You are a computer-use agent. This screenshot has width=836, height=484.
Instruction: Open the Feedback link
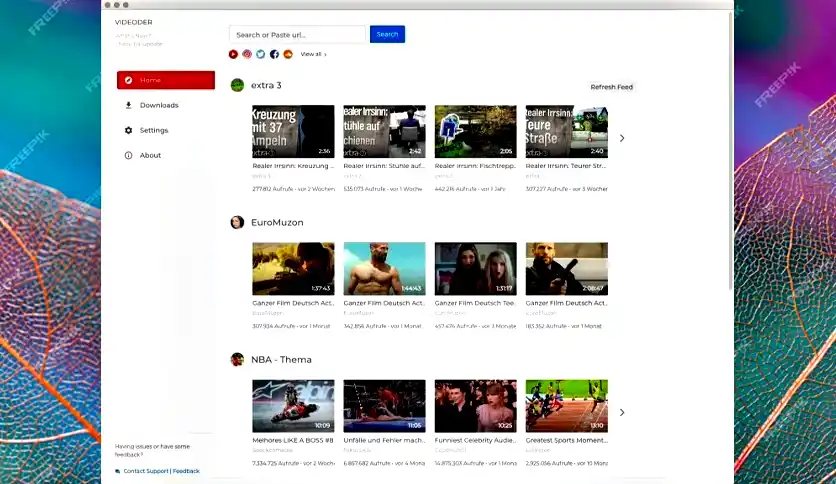click(x=186, y=471)
